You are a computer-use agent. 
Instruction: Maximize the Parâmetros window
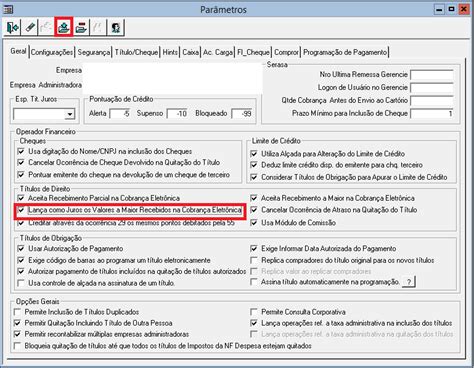pos(451,9)
